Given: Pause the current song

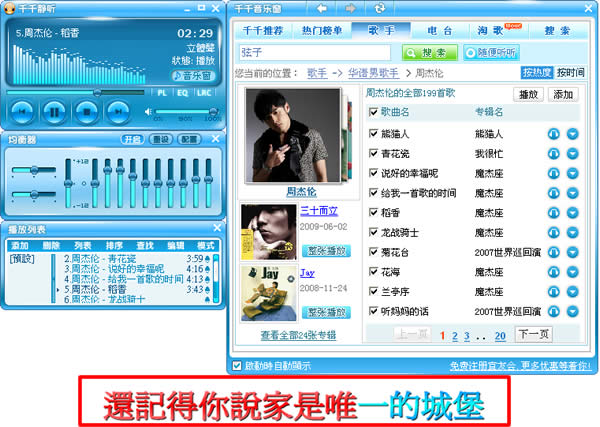Looking at the screenshot, I should [54, 112].
